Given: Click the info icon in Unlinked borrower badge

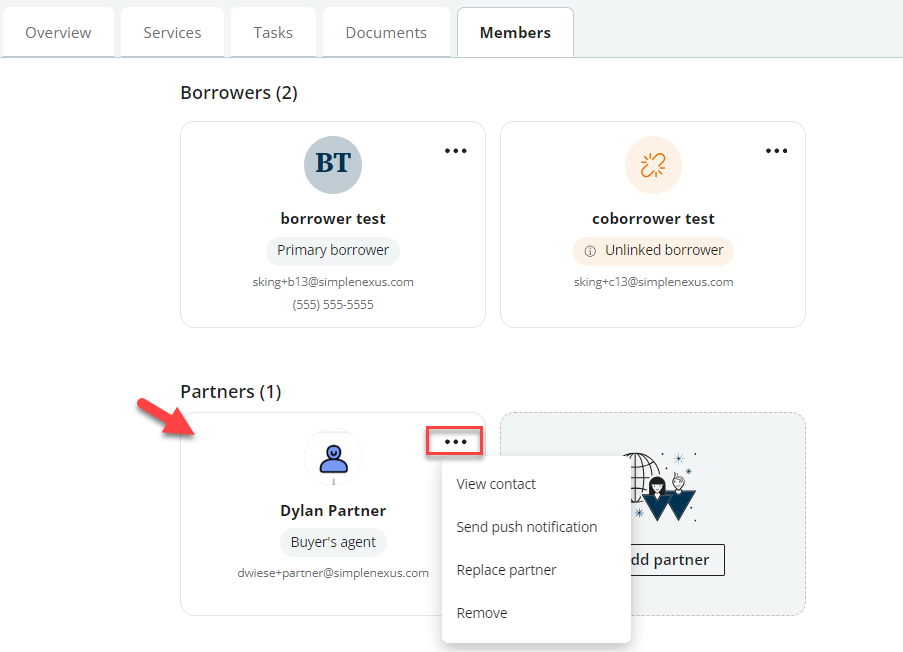Looking at the screenshot, I should pos(590,251).
